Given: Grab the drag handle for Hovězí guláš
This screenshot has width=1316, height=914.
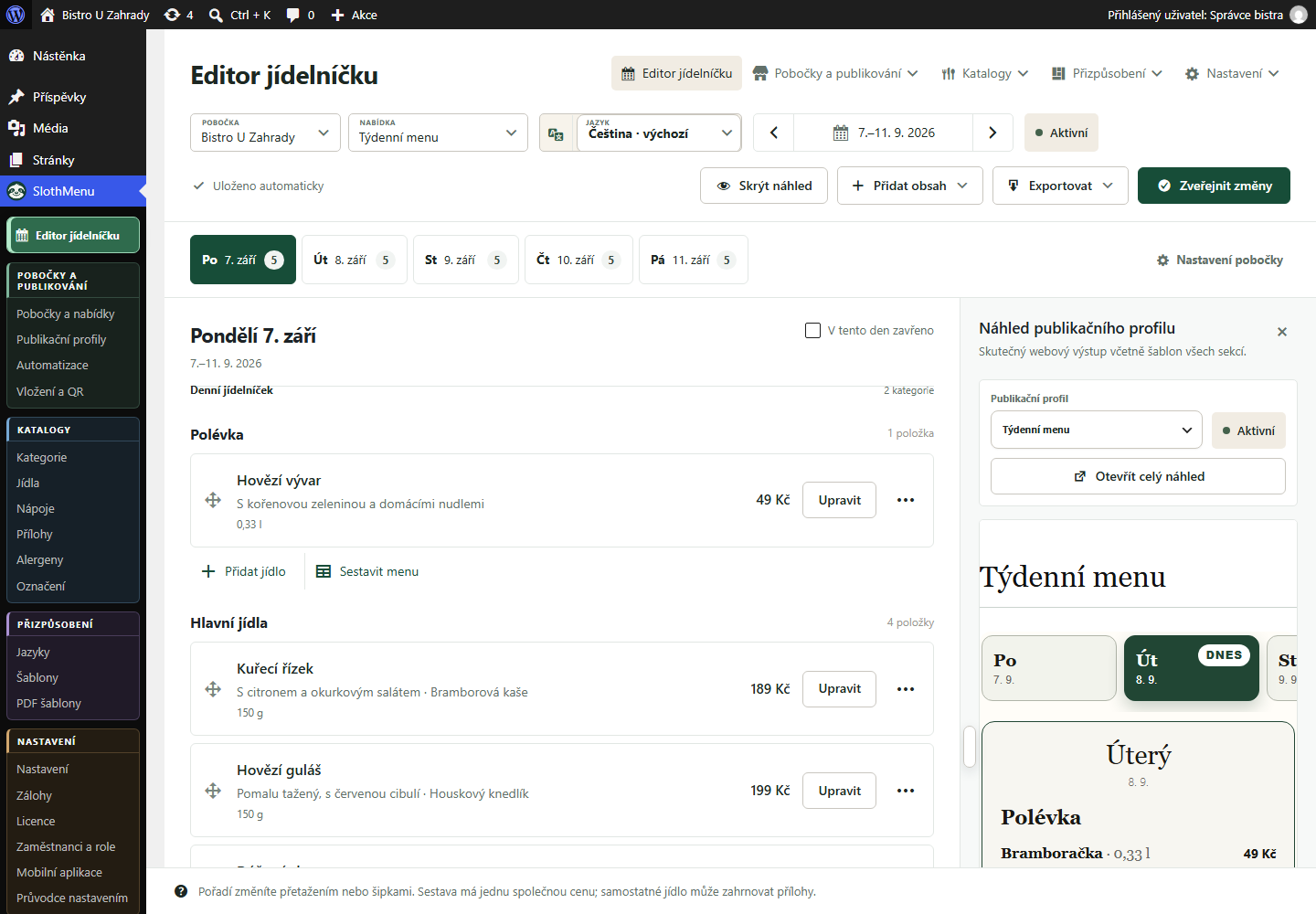Looking at the screenshot, I should (x=213, y=791).
